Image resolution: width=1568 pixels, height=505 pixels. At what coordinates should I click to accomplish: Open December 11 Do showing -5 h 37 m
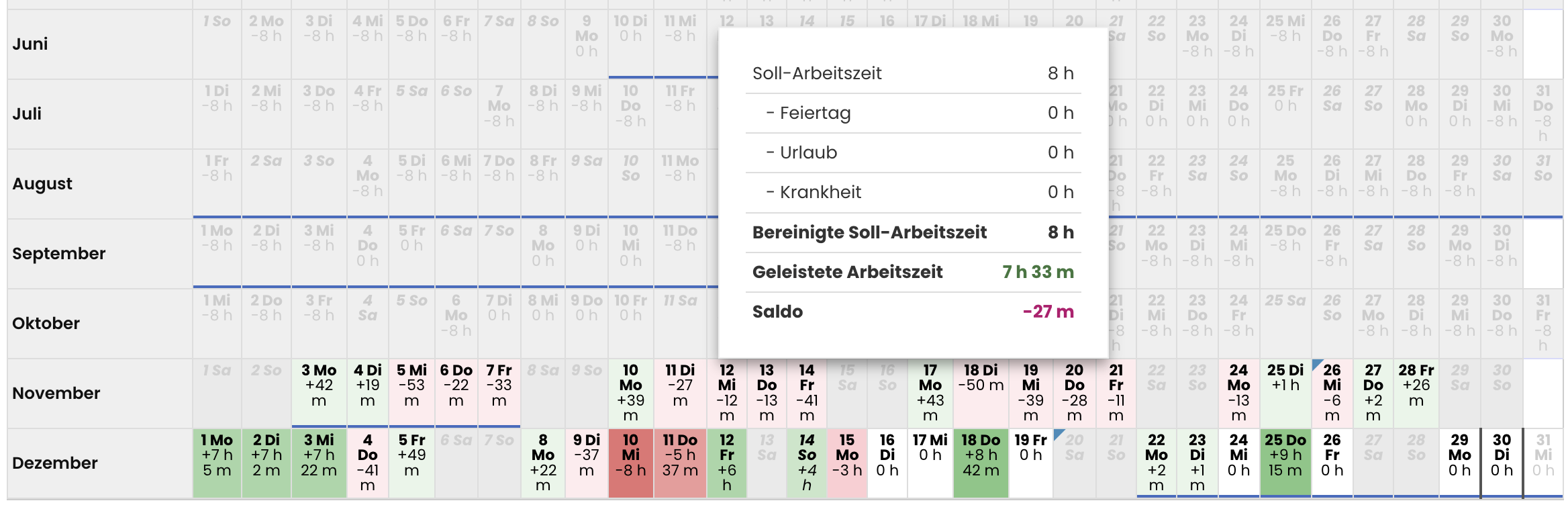pyautogui.click(x=680, y=463)
